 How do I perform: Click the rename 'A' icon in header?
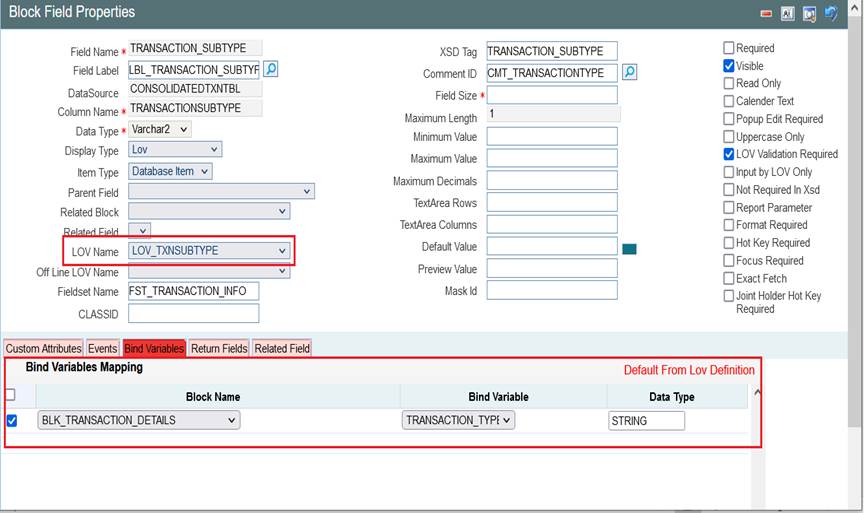[787, 14]
